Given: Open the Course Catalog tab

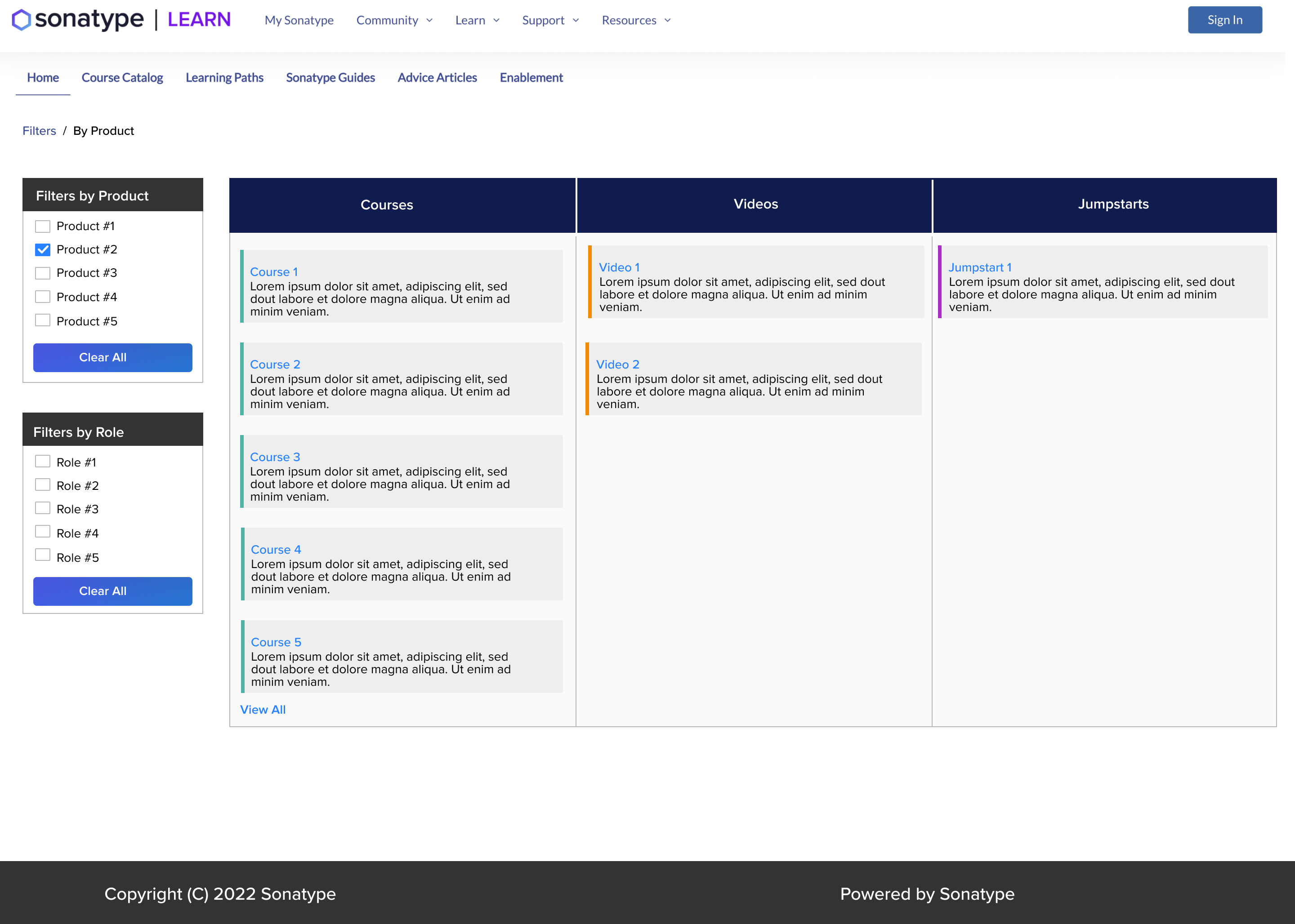Looking at the screenshot, I should pos(122,77).
